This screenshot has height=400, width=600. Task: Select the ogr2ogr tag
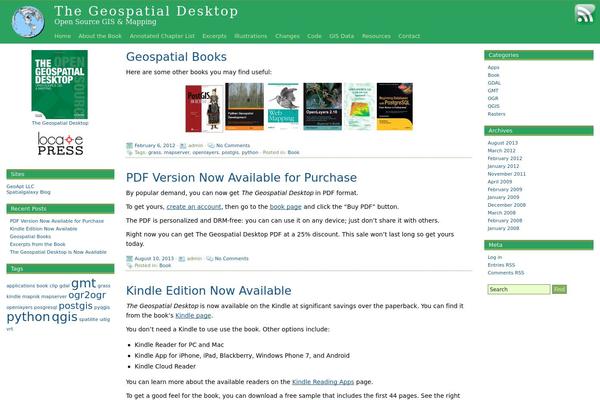[87, 295]
